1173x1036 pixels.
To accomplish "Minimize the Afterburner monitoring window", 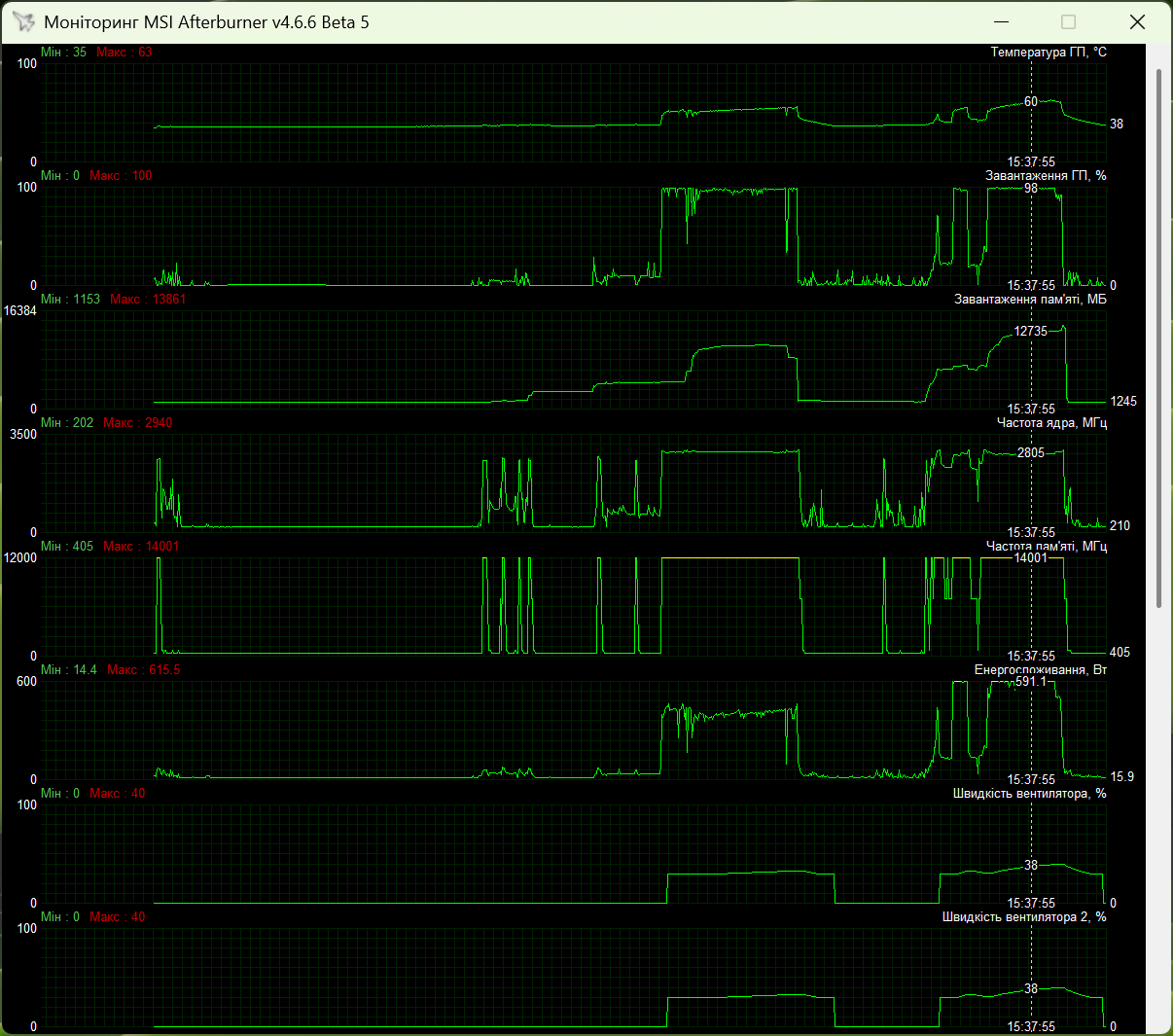I will pyautogui.click(x=1002, y=21).
